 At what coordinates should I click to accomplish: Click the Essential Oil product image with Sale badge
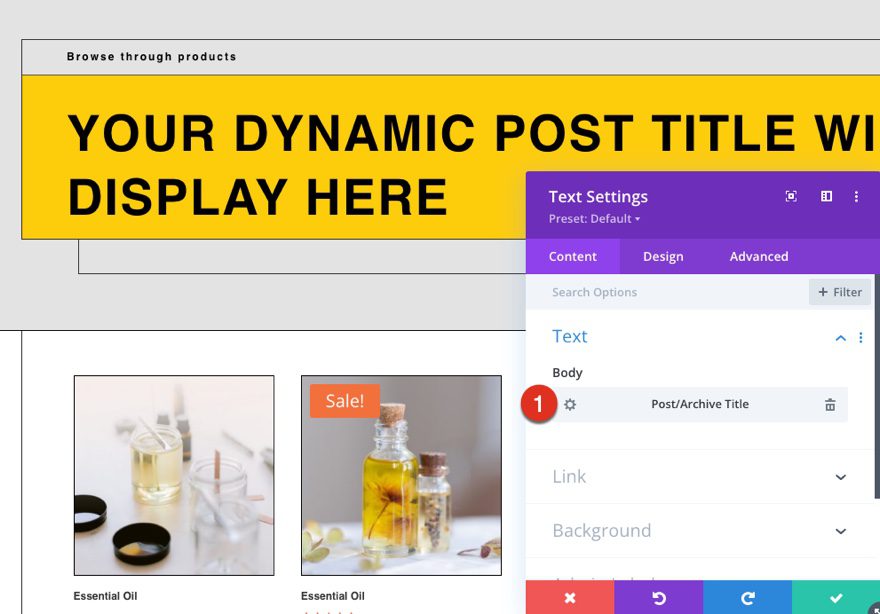tap(400, 476)
